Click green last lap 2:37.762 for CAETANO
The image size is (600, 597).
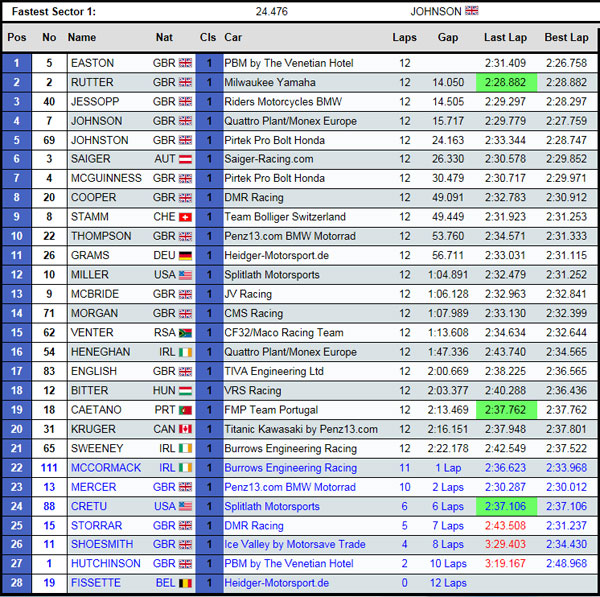[x=506, y=410]
